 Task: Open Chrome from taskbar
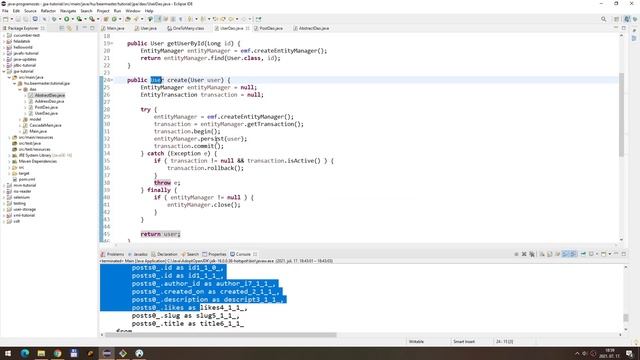58,353
